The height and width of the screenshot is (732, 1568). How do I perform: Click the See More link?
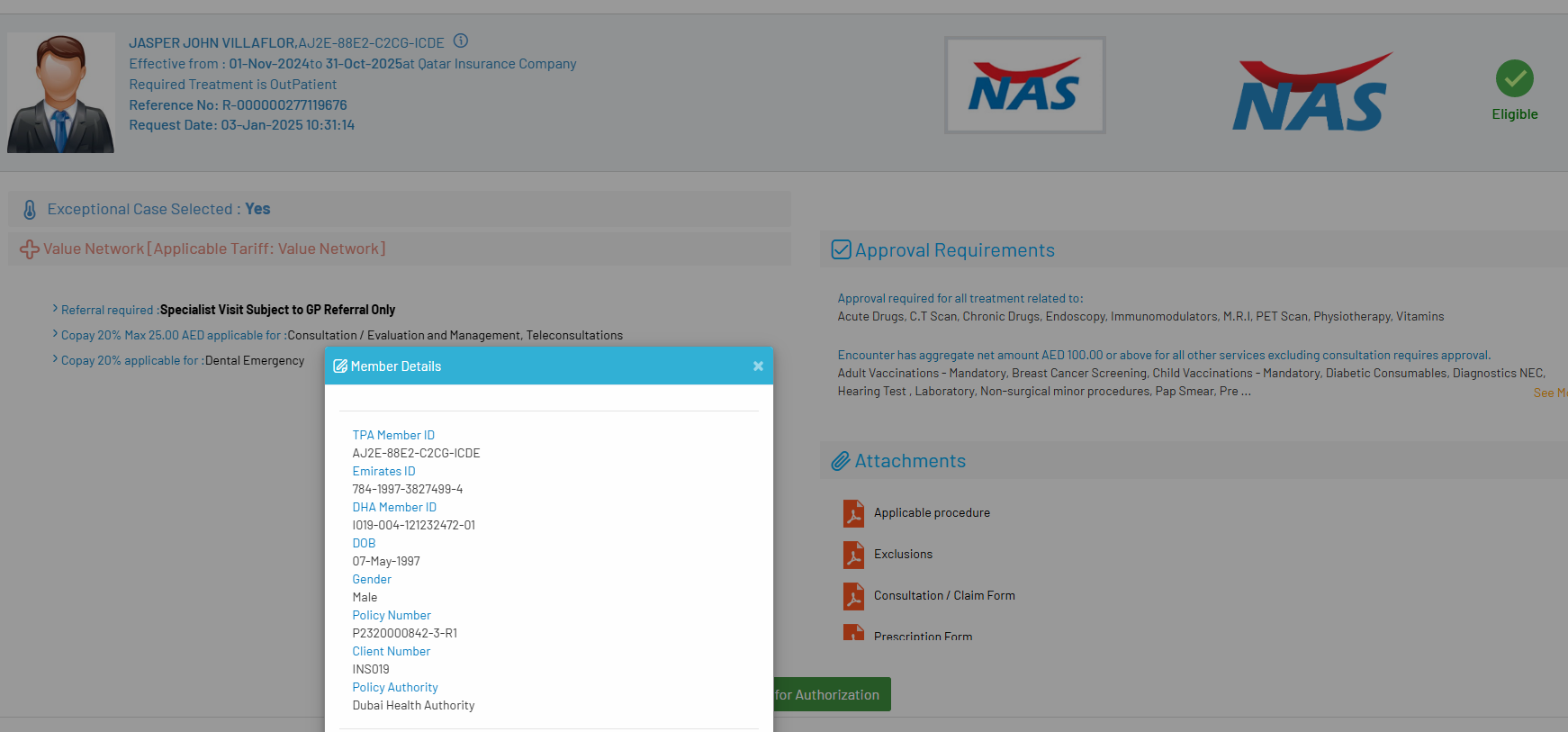click(1550, 393)
